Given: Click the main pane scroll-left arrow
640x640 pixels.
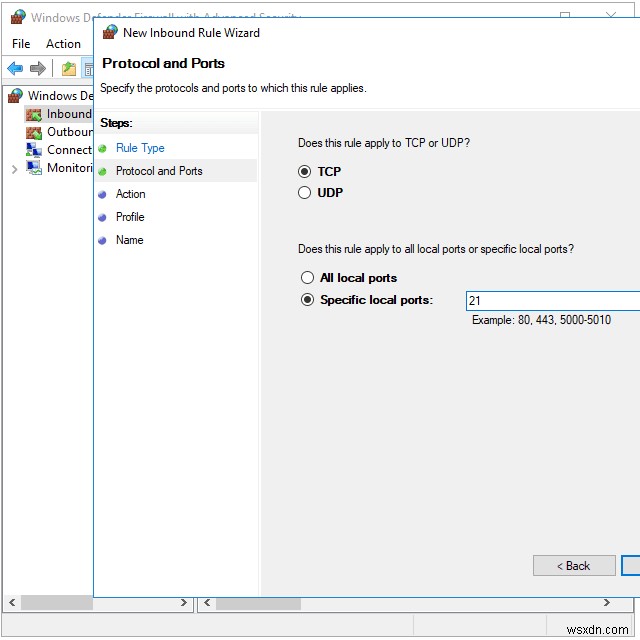Looking at the screenshot, I should [x=207, y=602].
